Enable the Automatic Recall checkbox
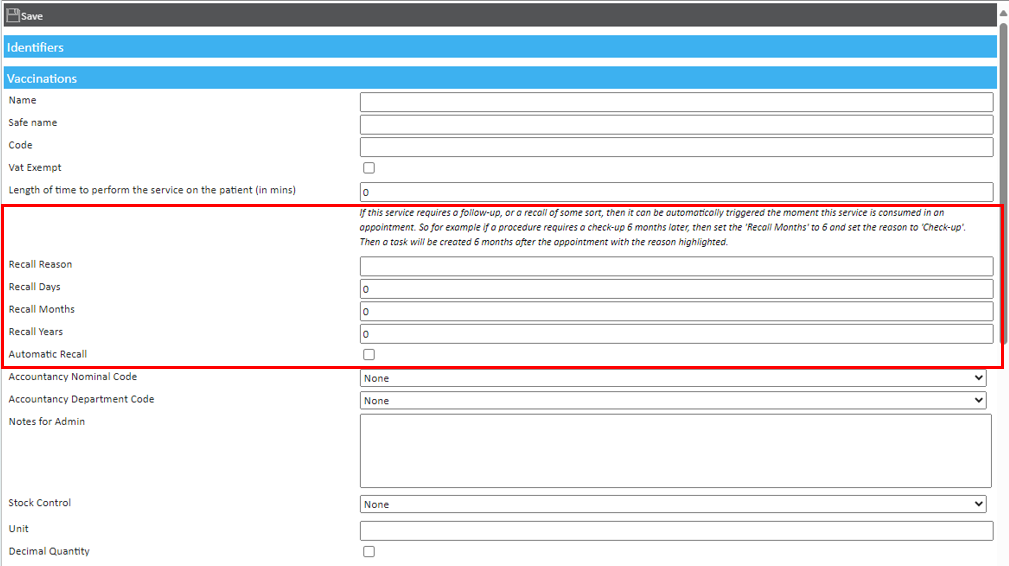Image resolution: width=1009 pixels, height=566 pixels. [x=369, y=354]
